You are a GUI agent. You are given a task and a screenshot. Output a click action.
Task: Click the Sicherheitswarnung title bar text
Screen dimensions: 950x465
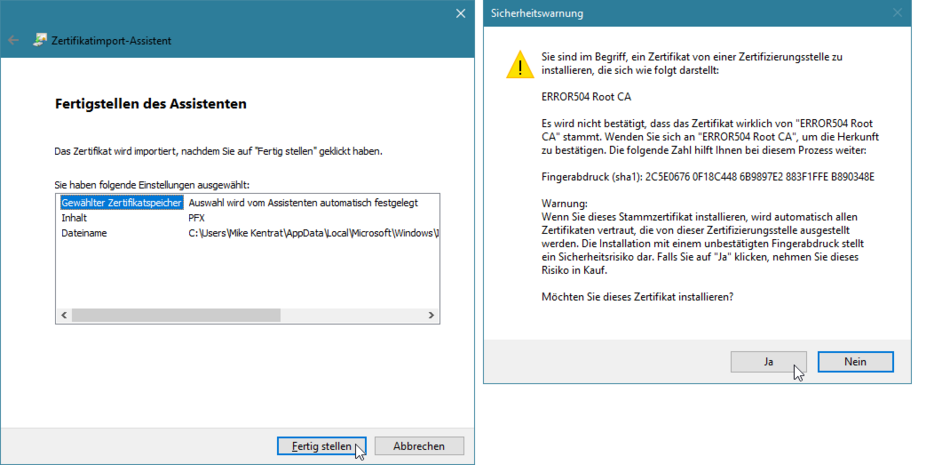(537, 13)
